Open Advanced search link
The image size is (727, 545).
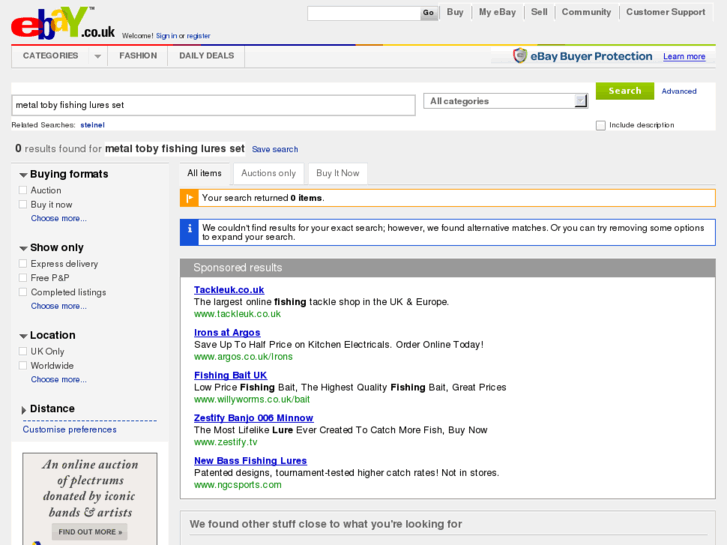click(679, 91)
